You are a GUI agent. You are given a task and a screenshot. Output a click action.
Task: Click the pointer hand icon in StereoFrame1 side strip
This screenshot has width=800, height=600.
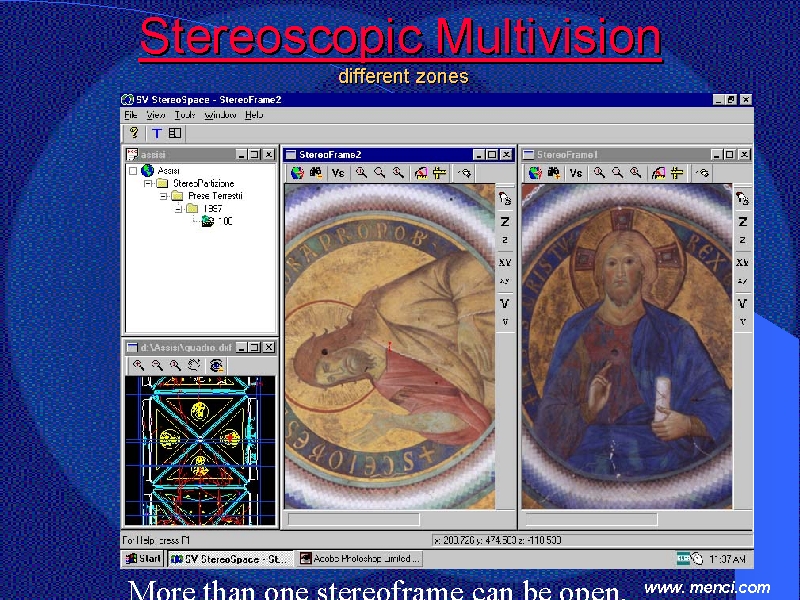coord(742,198)
